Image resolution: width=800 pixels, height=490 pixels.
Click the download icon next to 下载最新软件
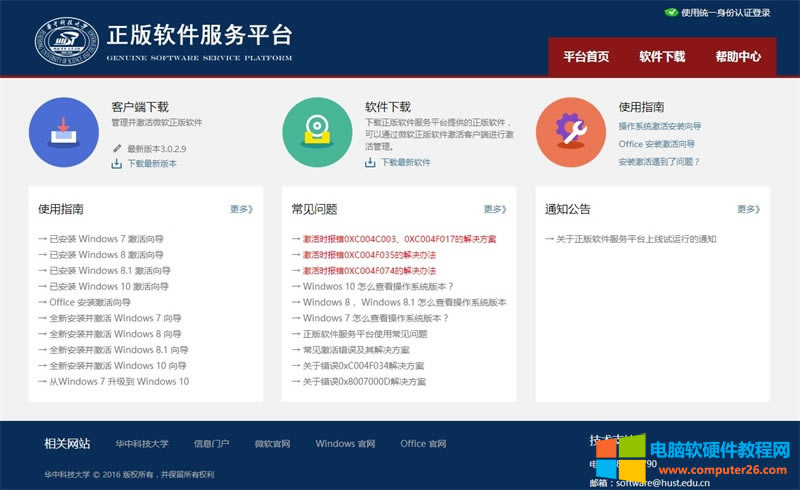point(370,162)
